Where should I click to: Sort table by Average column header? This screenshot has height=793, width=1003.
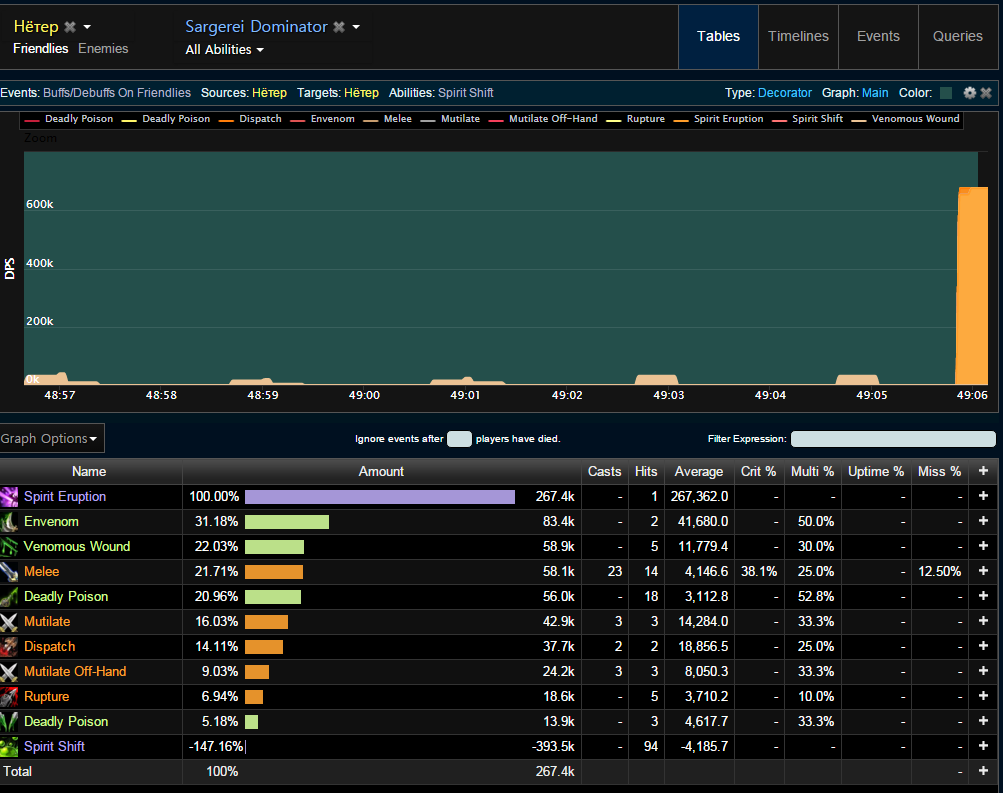tap(699, 471)
